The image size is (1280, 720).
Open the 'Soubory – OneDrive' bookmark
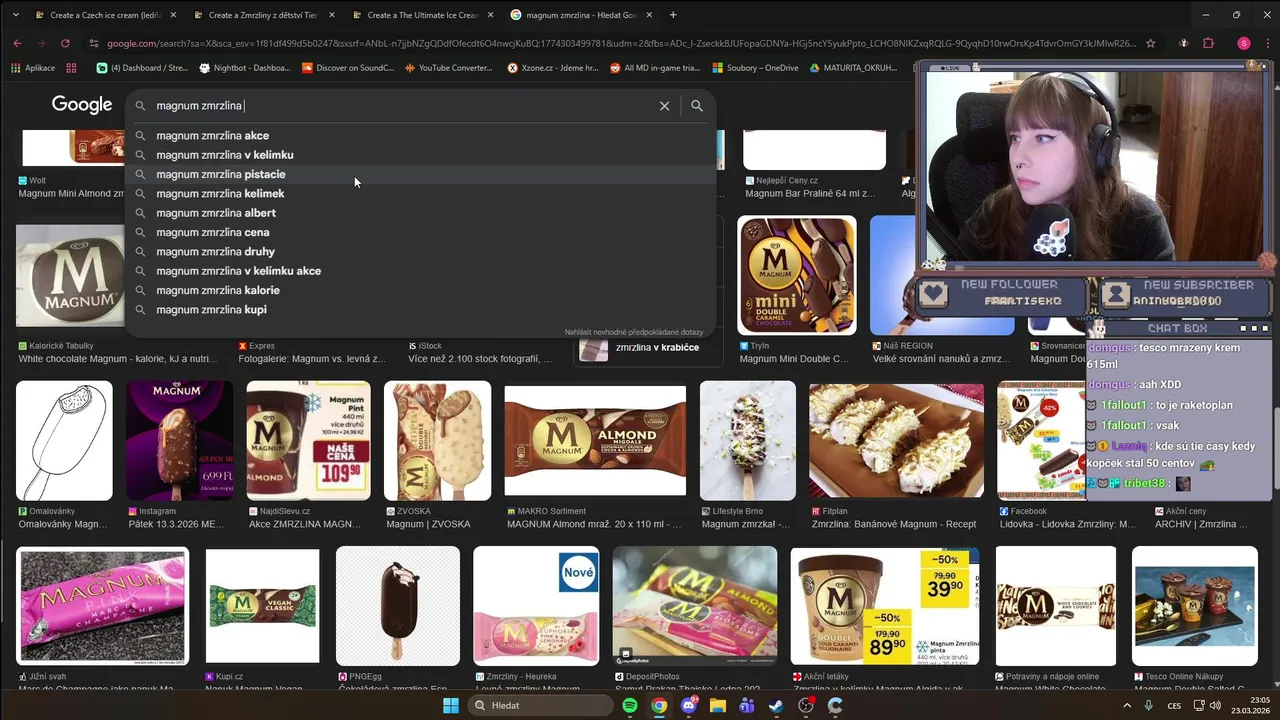(x=755, y=68)
